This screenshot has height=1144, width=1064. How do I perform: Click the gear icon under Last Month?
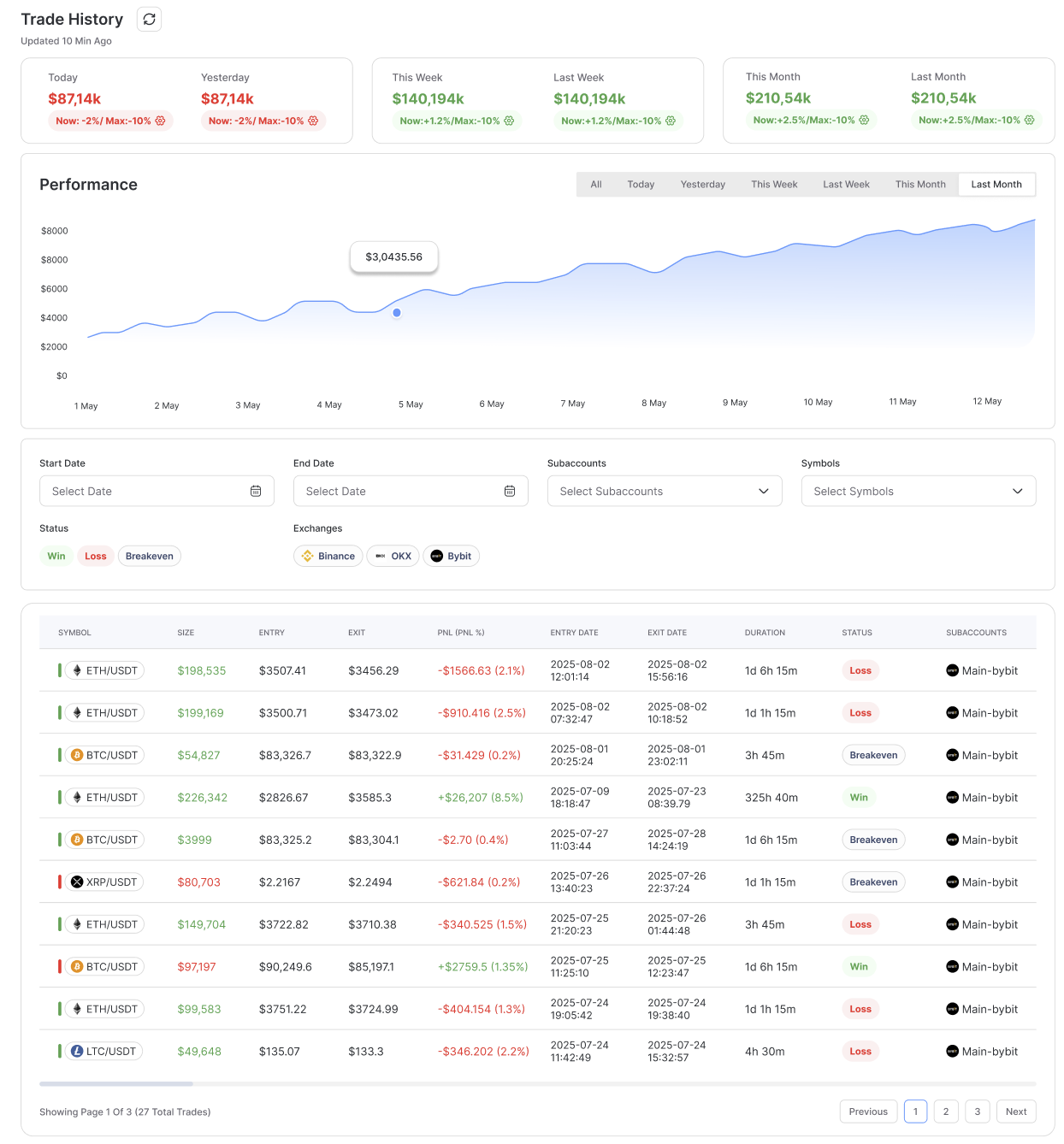(1029, 121)
